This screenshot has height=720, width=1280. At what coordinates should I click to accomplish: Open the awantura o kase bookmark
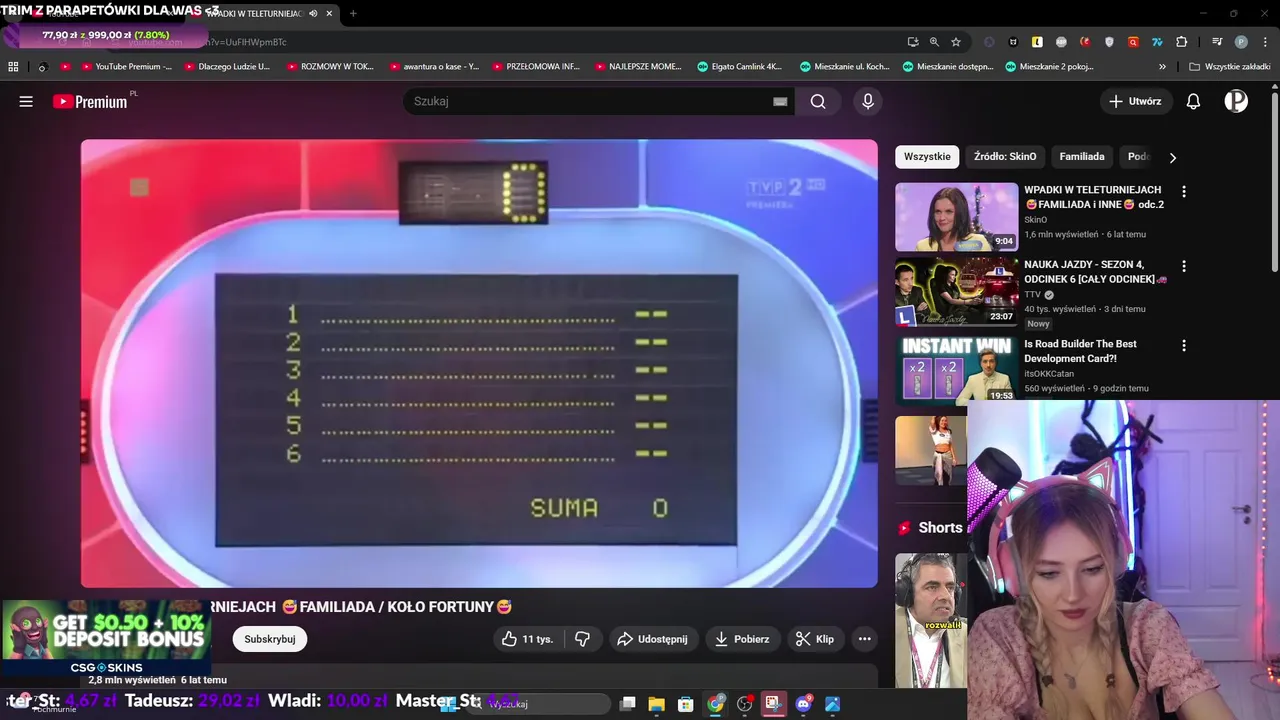pos(433,67)
